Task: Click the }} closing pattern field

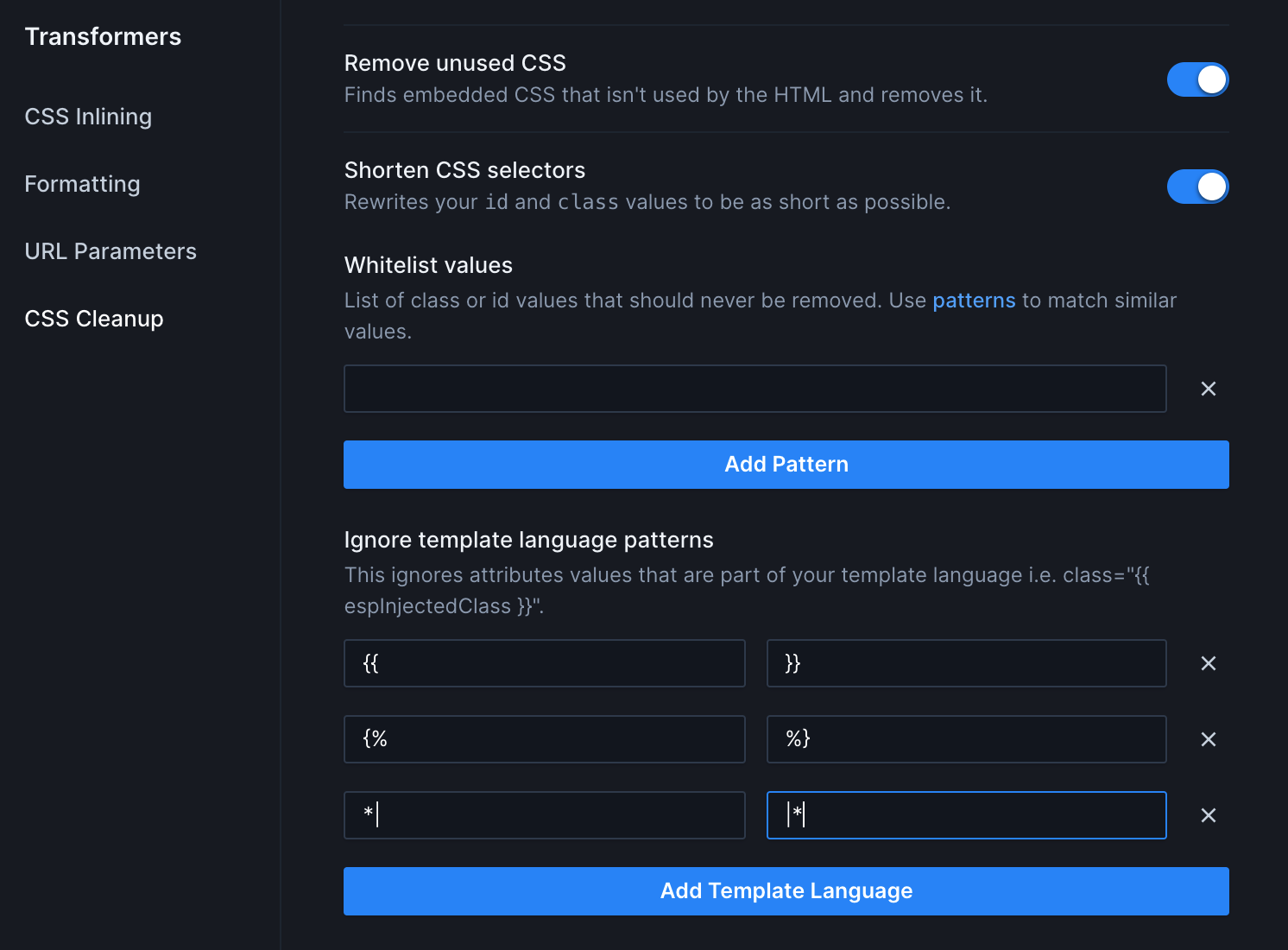Action: [967, 663]
